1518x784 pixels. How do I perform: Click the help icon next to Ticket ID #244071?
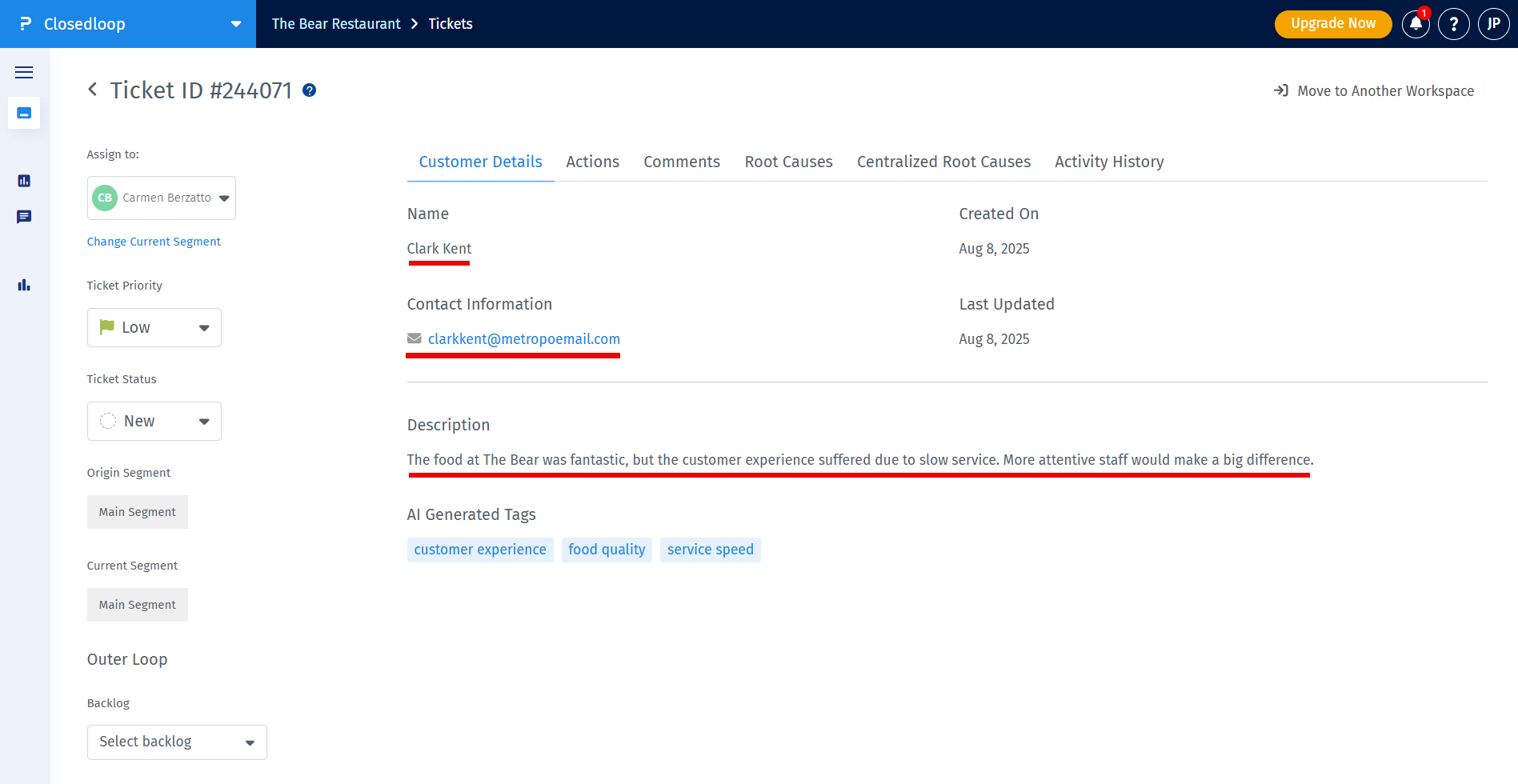[309, 90]
